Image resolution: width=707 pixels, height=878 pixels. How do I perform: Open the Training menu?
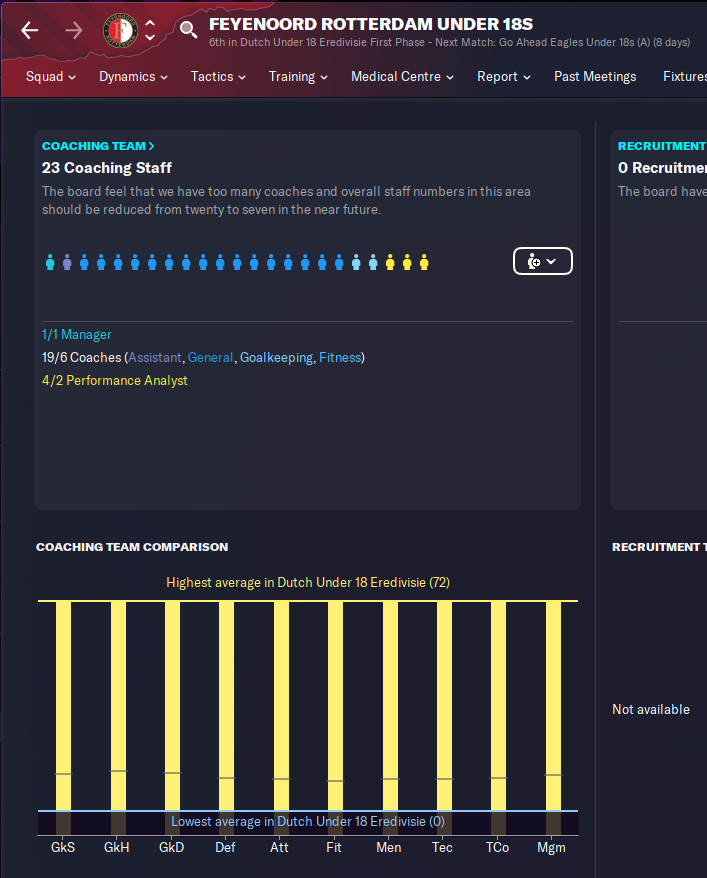coord(298,77)
